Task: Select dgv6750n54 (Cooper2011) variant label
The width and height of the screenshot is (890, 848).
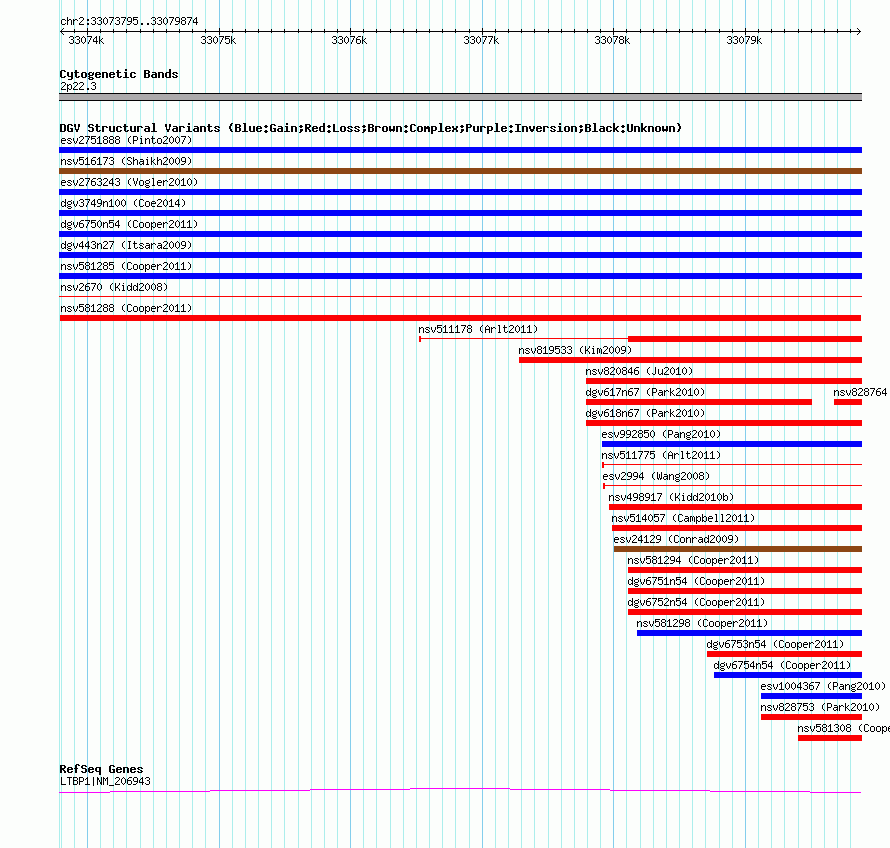Action: (129, 224)
